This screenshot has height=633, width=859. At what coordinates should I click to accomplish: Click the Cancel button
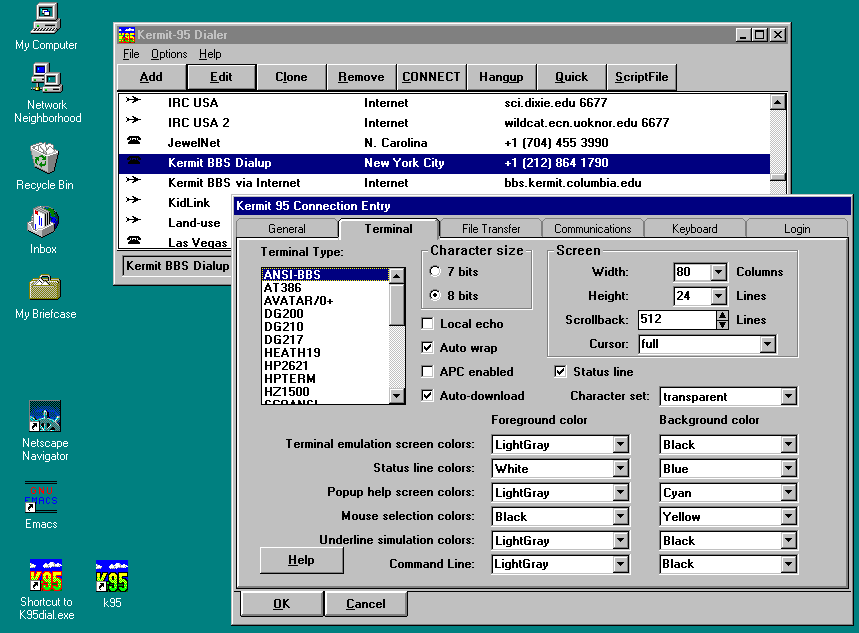point(366,604)
